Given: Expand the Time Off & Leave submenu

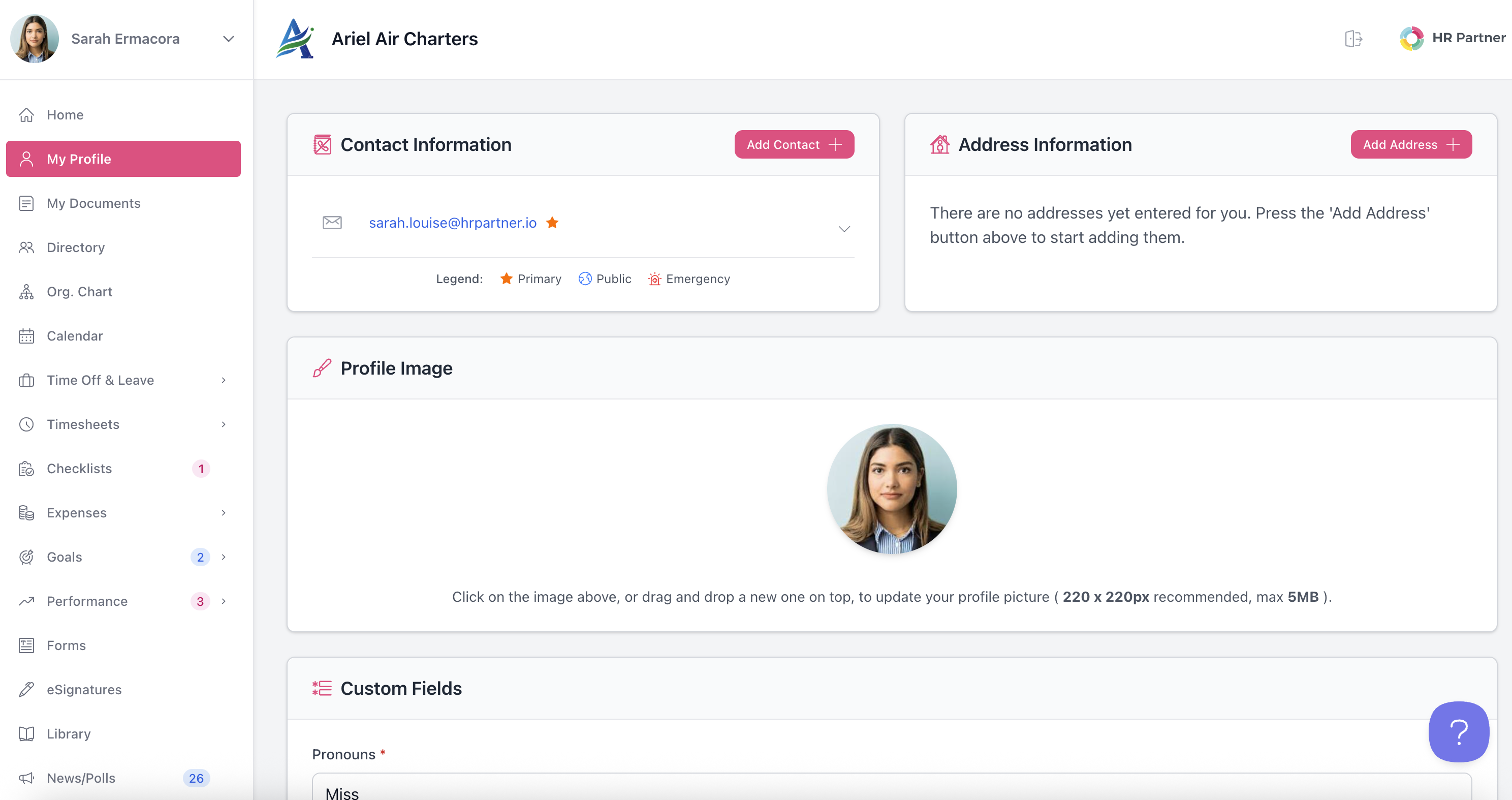Looking at the screenshot, I should 223,380.
